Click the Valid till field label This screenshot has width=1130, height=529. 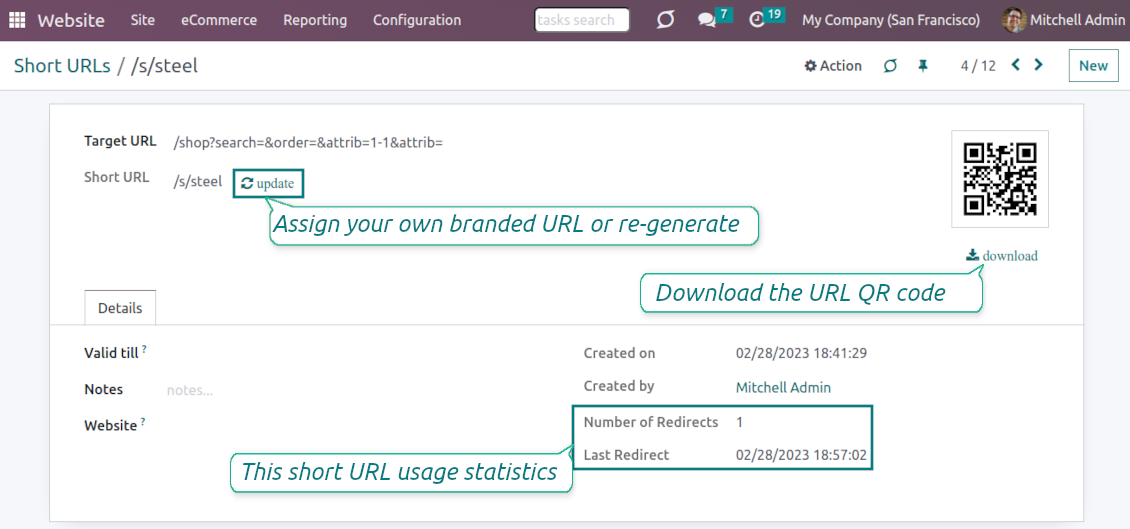click(x=112, y=353)
